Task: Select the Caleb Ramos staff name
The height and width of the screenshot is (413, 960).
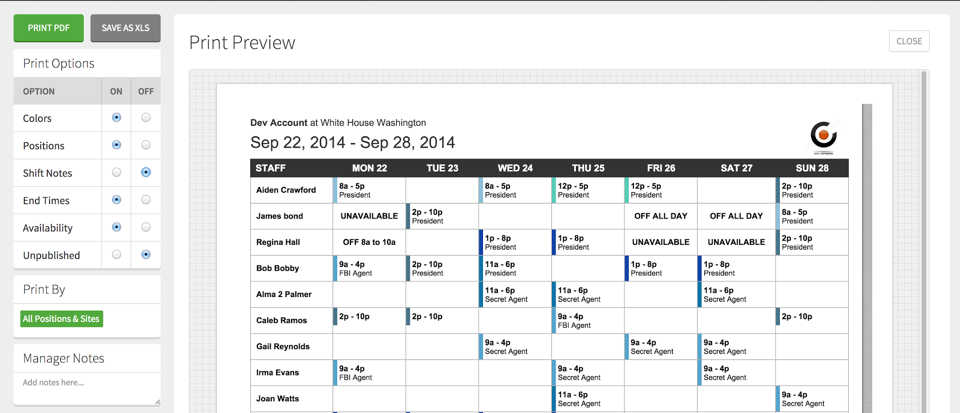Action: click(282, 320)
